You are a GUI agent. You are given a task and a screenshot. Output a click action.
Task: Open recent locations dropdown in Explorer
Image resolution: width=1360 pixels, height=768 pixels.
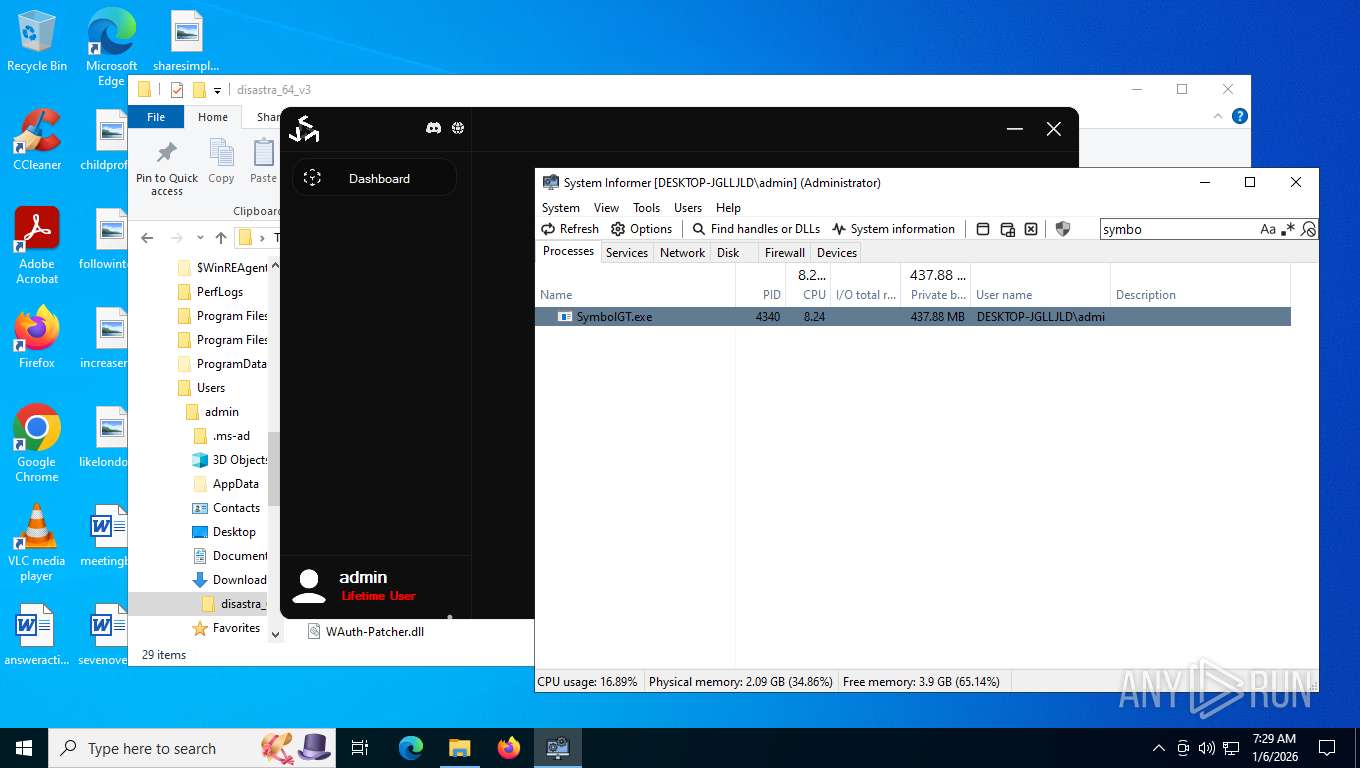[200, 238]
